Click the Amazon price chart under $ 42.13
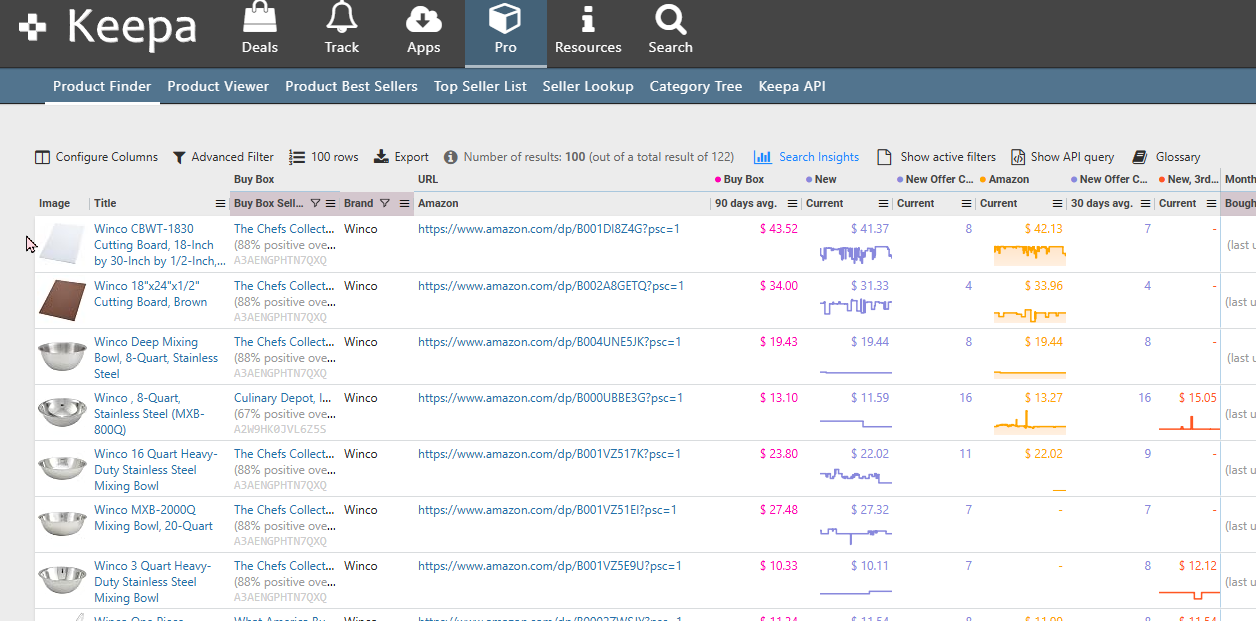This screenshot has width=1256, height=621. (x=1030, y=253)
